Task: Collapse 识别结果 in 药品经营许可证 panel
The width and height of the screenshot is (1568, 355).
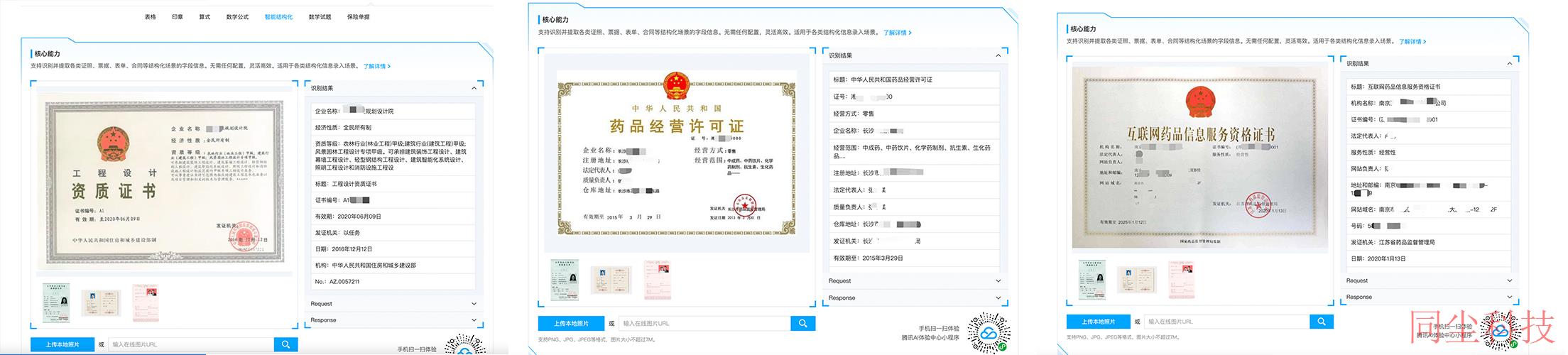Action: [x=998, y=55]
